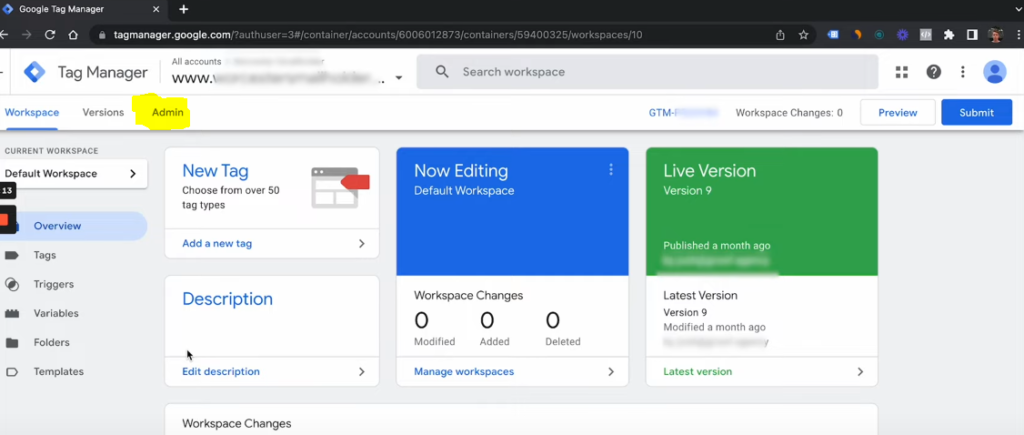Click the Folders icon in sidebar
The height and width of the screenshot is (435, 1024).
(x=12, y=342)
